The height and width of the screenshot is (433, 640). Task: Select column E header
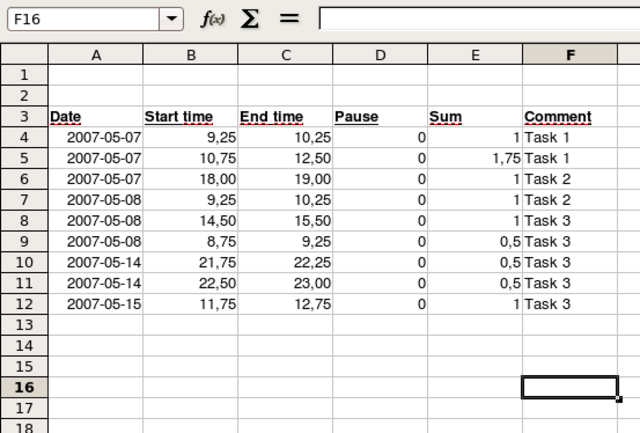click(475, 55)
